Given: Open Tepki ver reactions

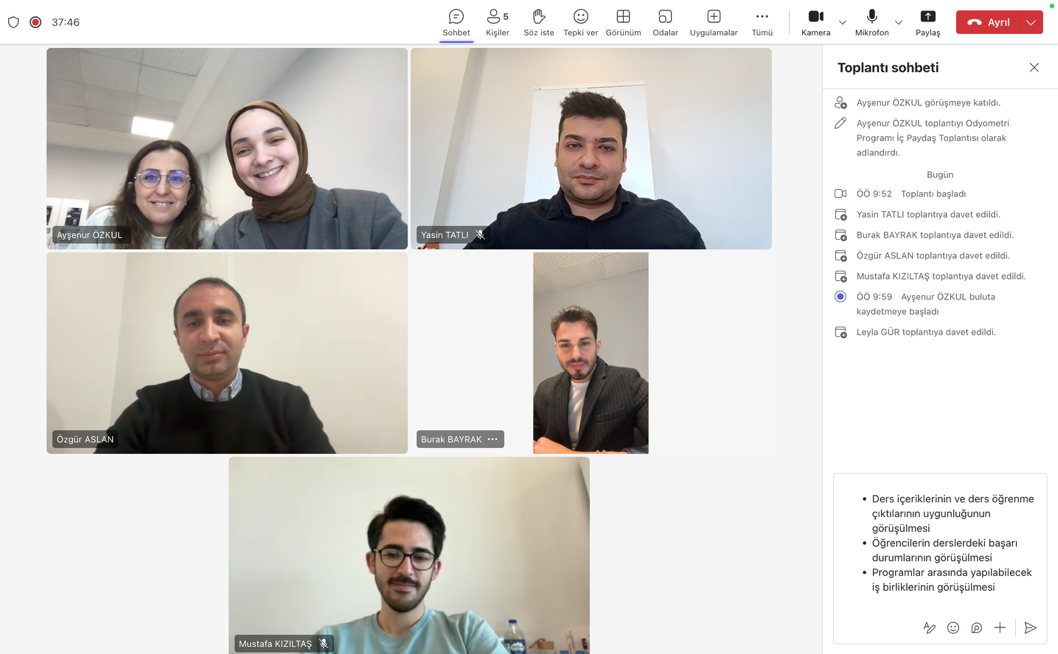Looking at the screenshot, I should pos(580,22).
